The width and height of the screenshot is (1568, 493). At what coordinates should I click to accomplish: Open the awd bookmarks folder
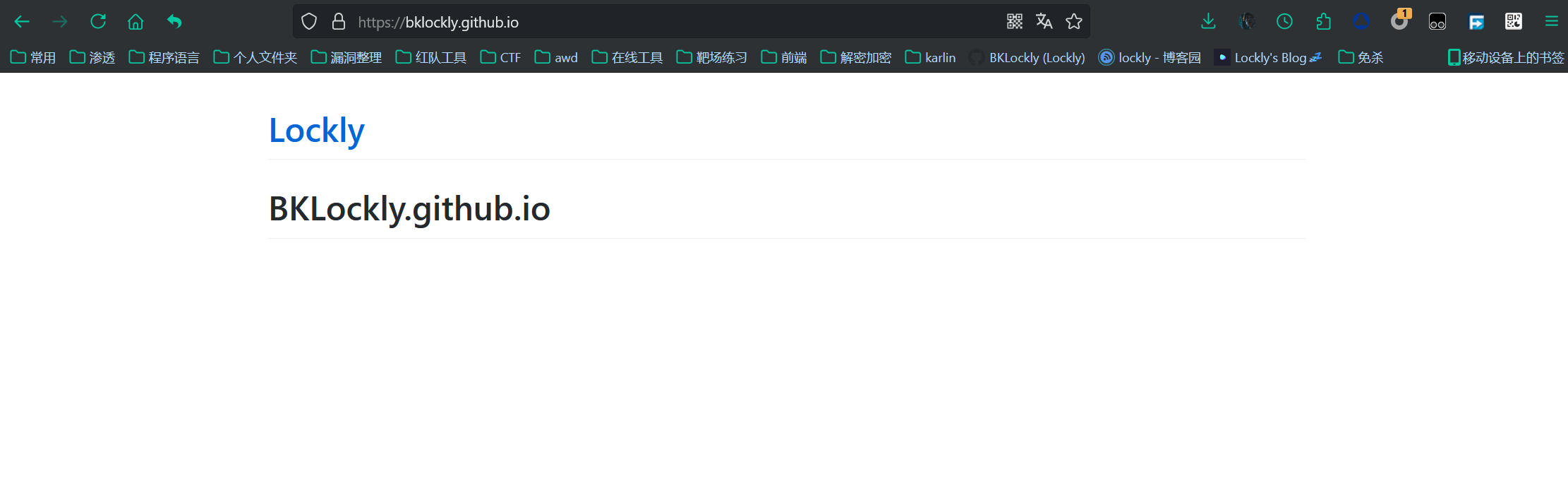pos(556,57)
